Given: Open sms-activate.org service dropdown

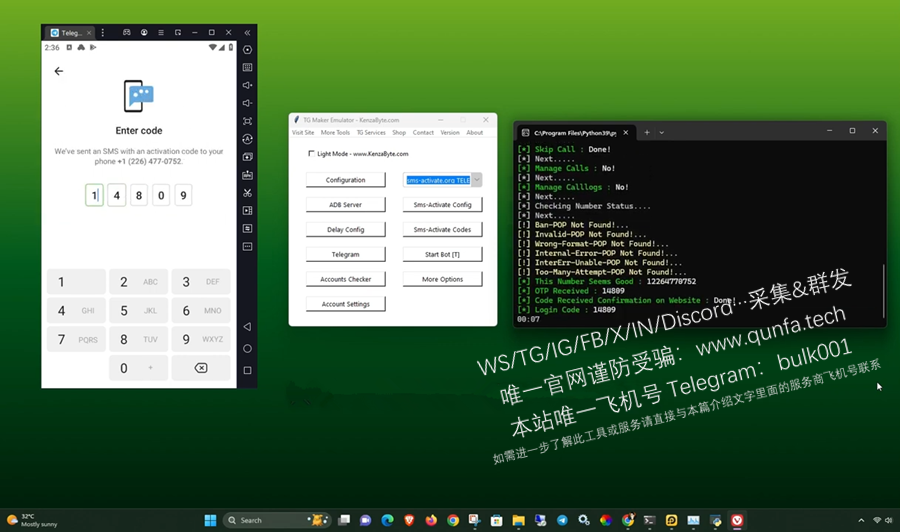Looking at the screenshot, I should [x=476, y=180].
